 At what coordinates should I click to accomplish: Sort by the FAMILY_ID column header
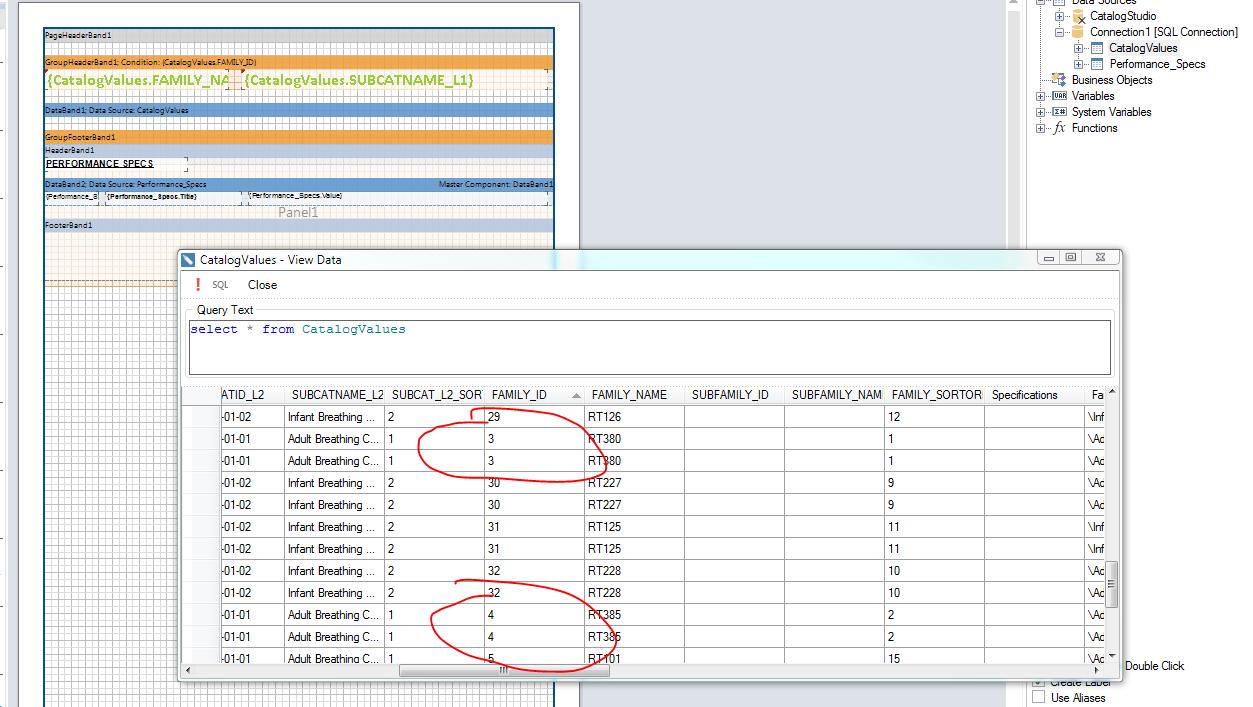click(x=534, y=395)
